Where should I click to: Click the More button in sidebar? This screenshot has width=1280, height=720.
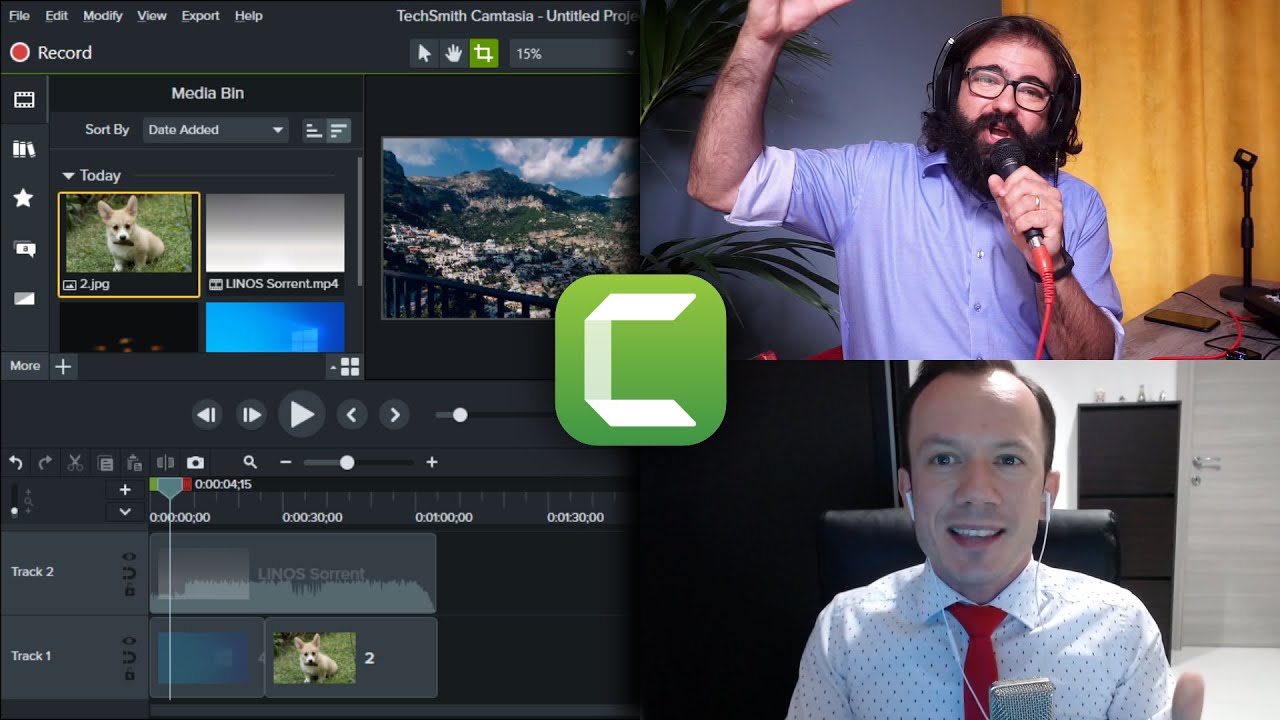[25, 366]
